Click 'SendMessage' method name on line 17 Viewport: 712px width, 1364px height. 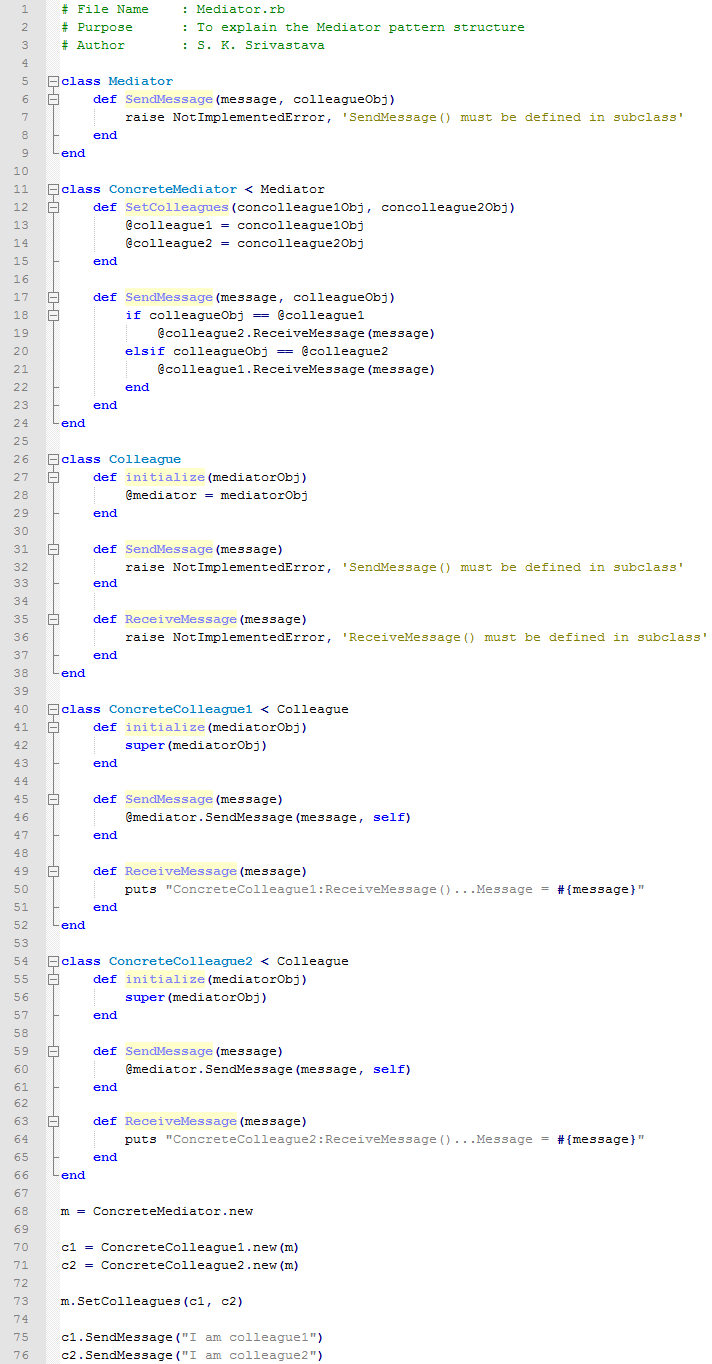[x=169, y=297]
